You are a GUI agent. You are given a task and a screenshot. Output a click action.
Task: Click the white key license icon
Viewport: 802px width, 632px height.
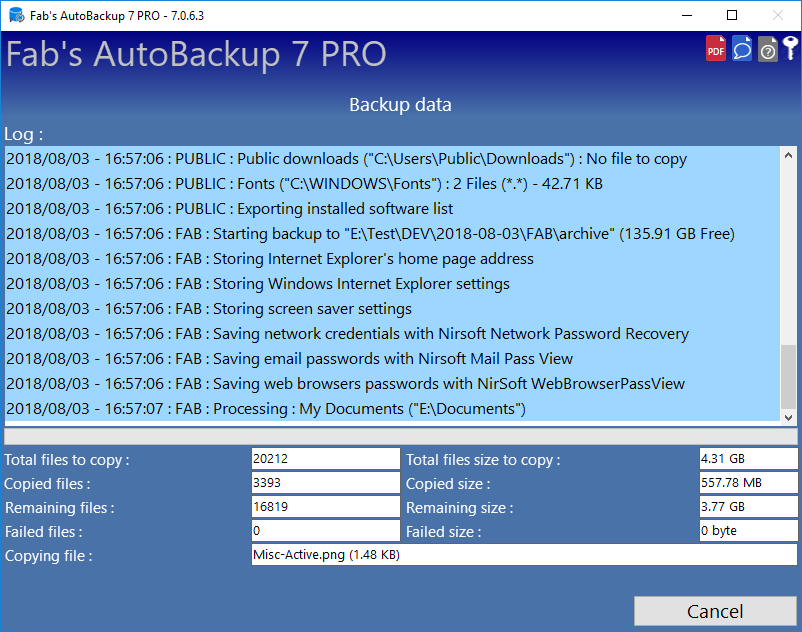pos(791,48)
